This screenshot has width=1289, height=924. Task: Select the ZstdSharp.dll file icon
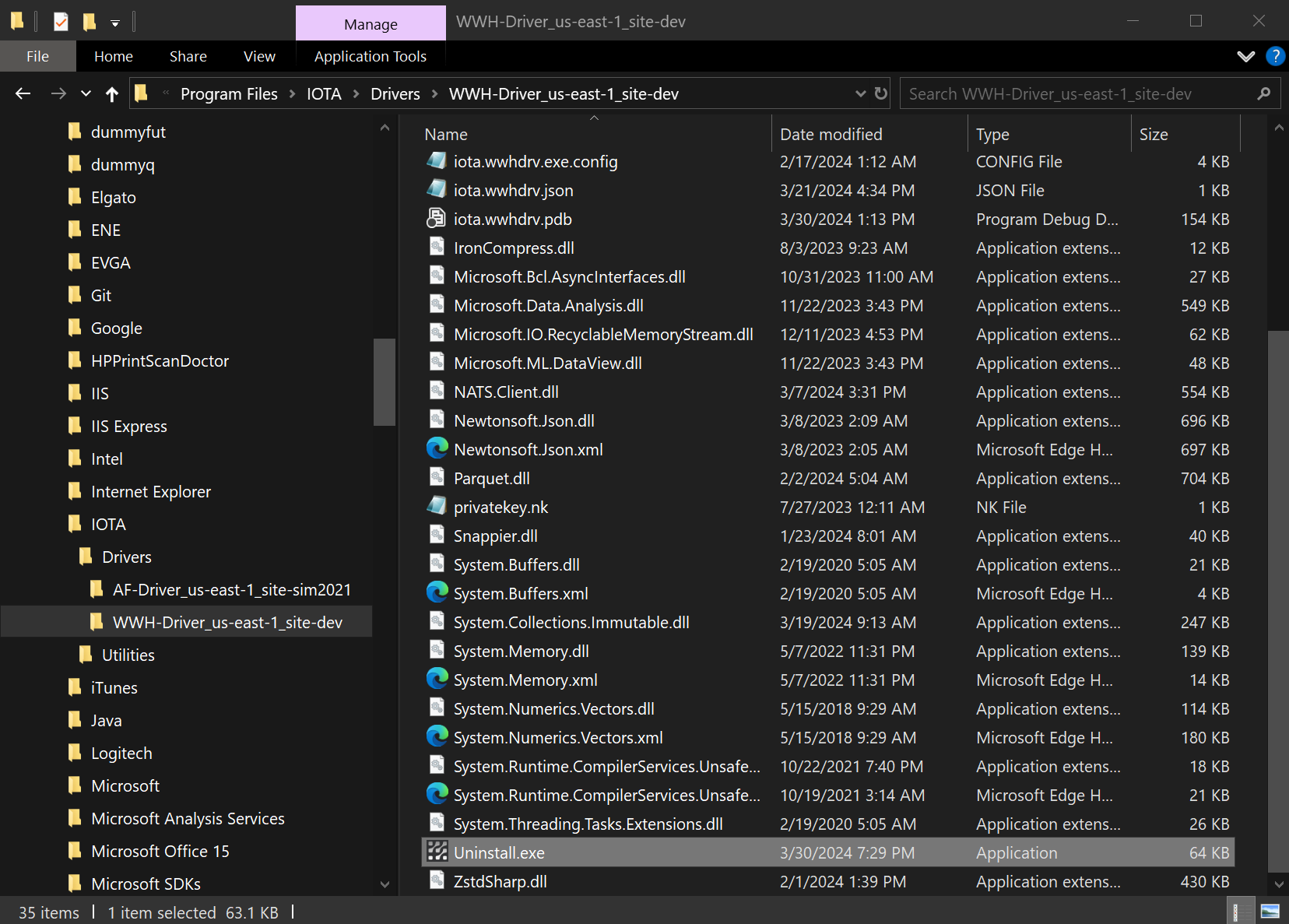[x=437, y=881]
